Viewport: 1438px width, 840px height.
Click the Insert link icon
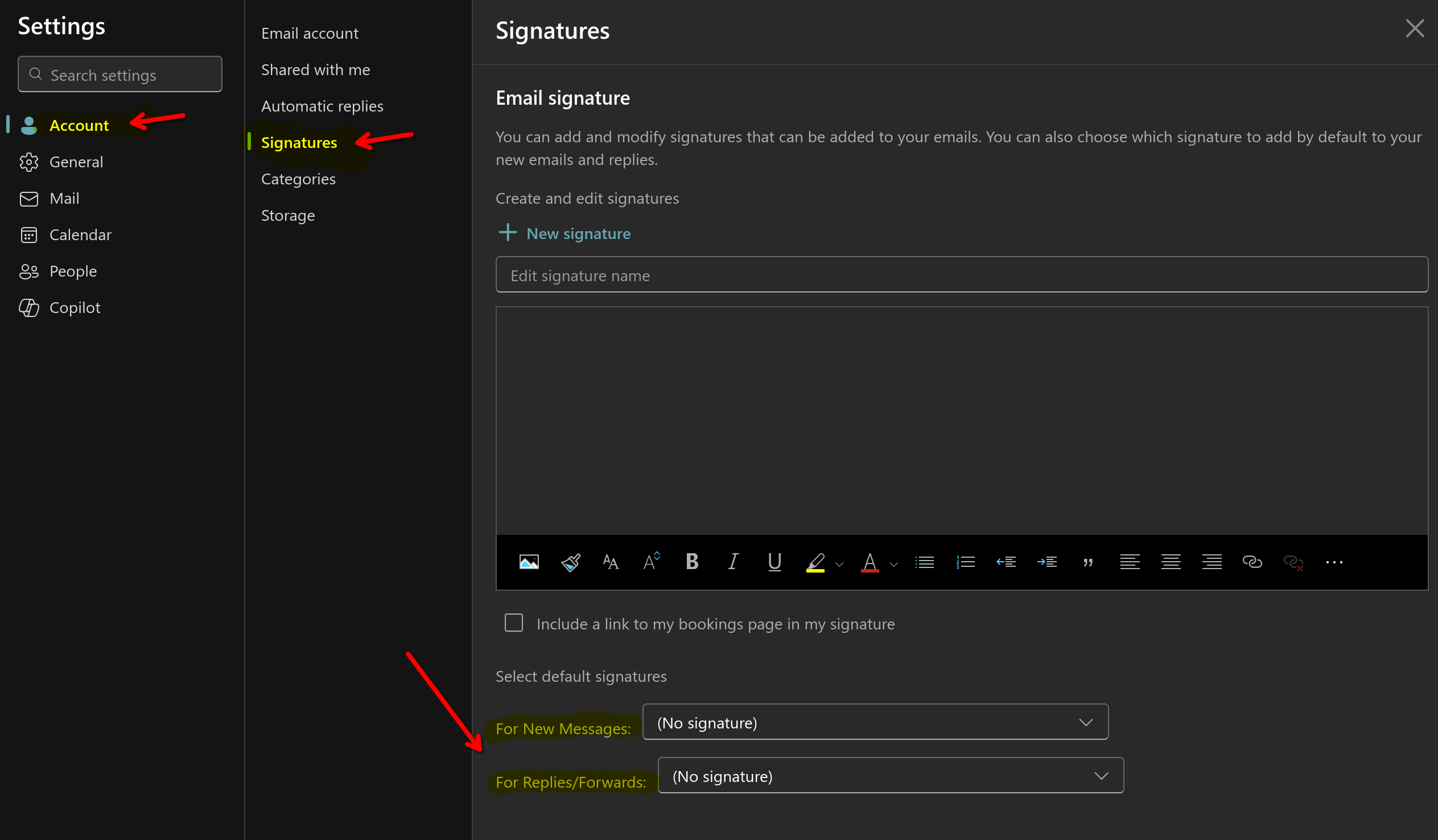pyautogui.click(x=1252, y=562)
